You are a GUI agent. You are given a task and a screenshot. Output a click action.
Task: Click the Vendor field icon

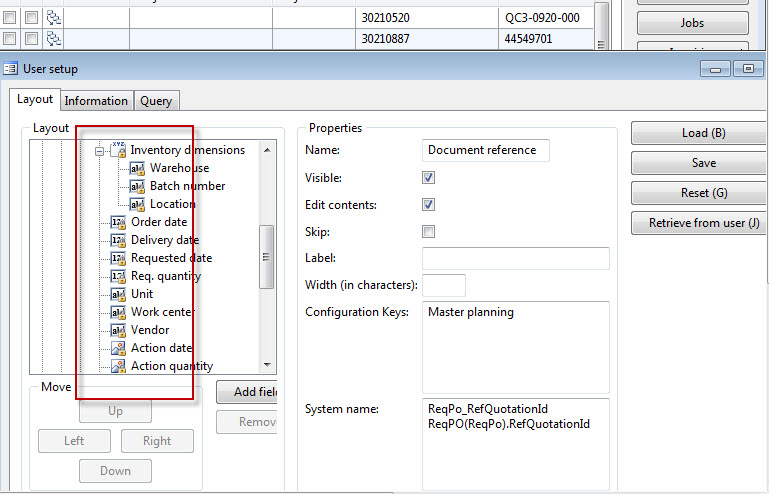click(118, 330)
